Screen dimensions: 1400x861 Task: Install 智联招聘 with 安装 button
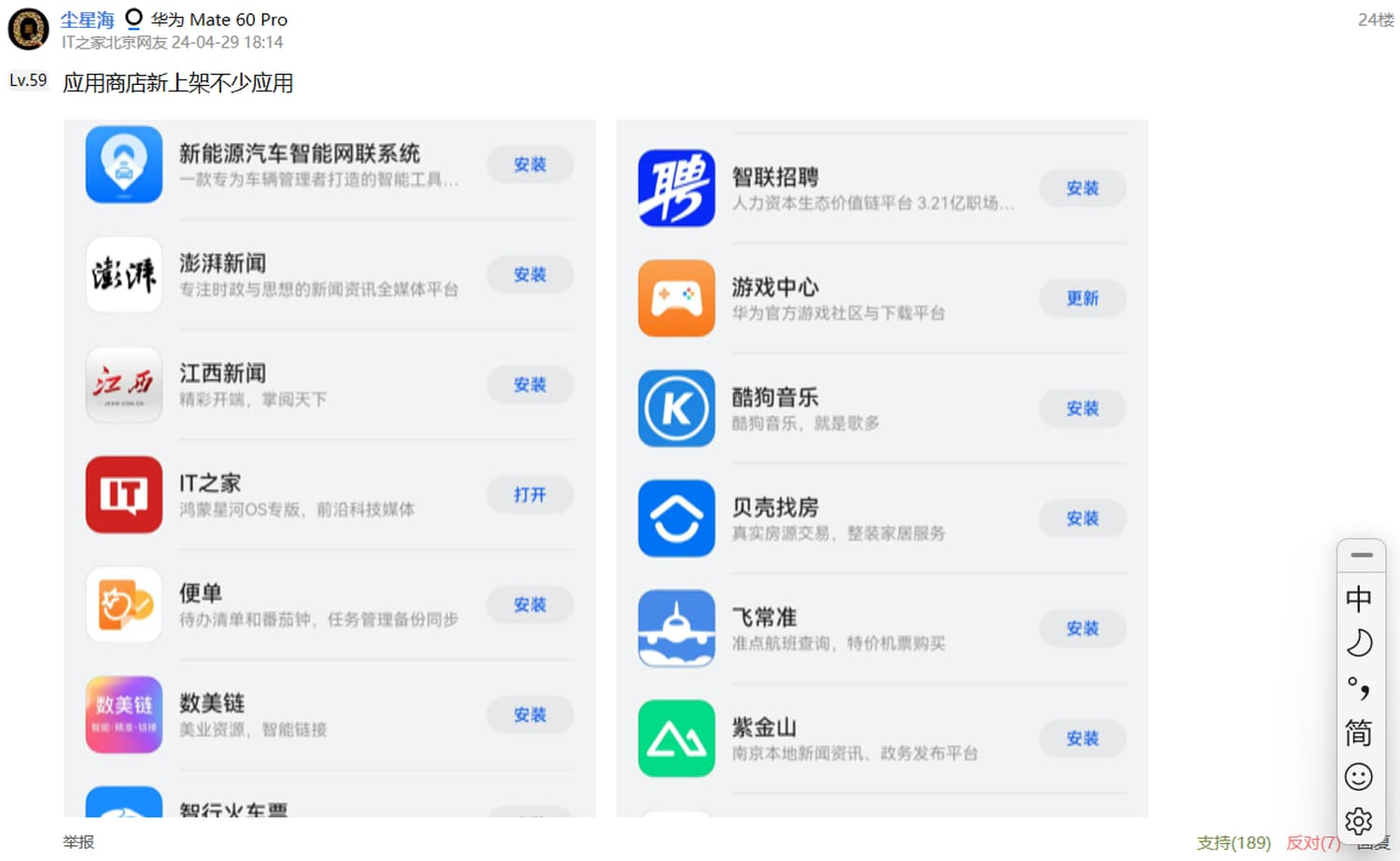(1083, 189)
